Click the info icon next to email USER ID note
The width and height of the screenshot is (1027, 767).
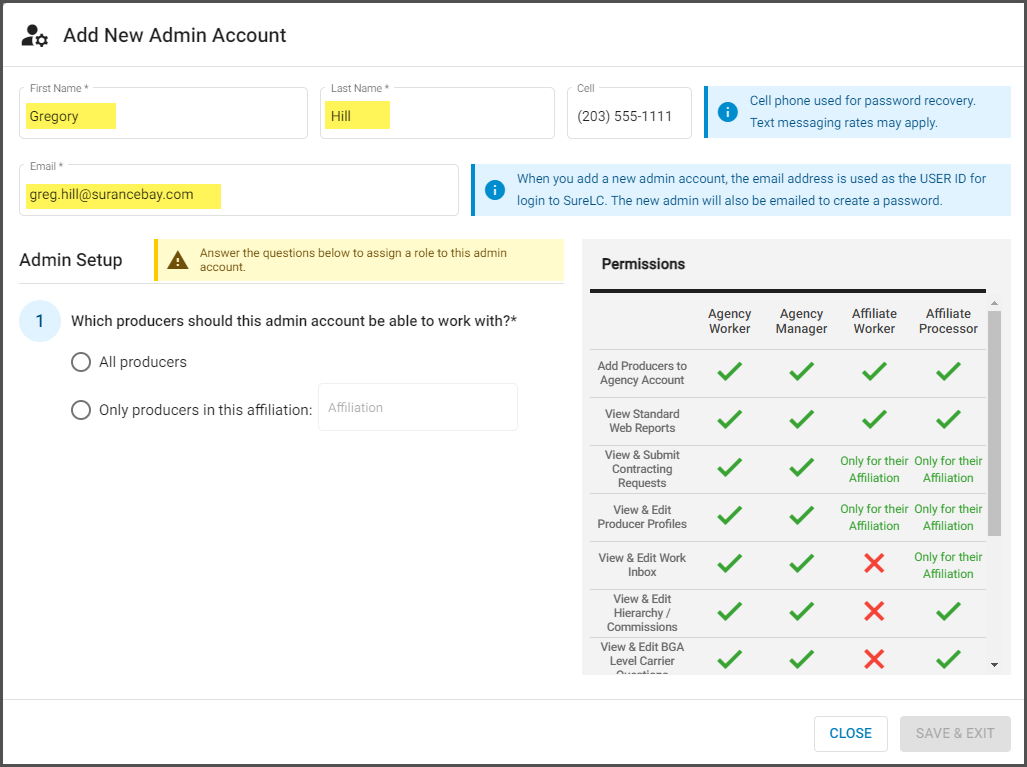495,189
